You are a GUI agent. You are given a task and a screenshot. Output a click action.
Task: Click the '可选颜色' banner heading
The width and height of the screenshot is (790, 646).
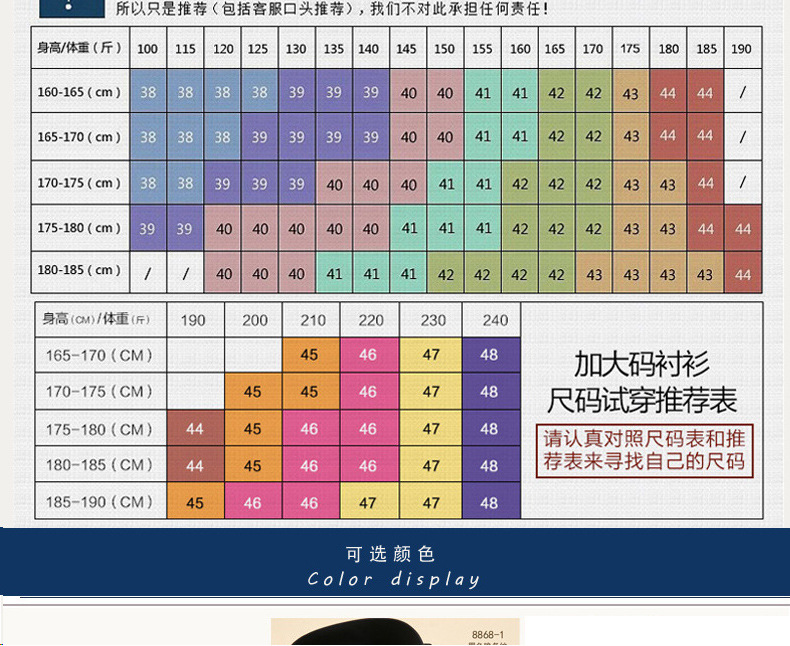pyautogui.click(x=390, y=554)
